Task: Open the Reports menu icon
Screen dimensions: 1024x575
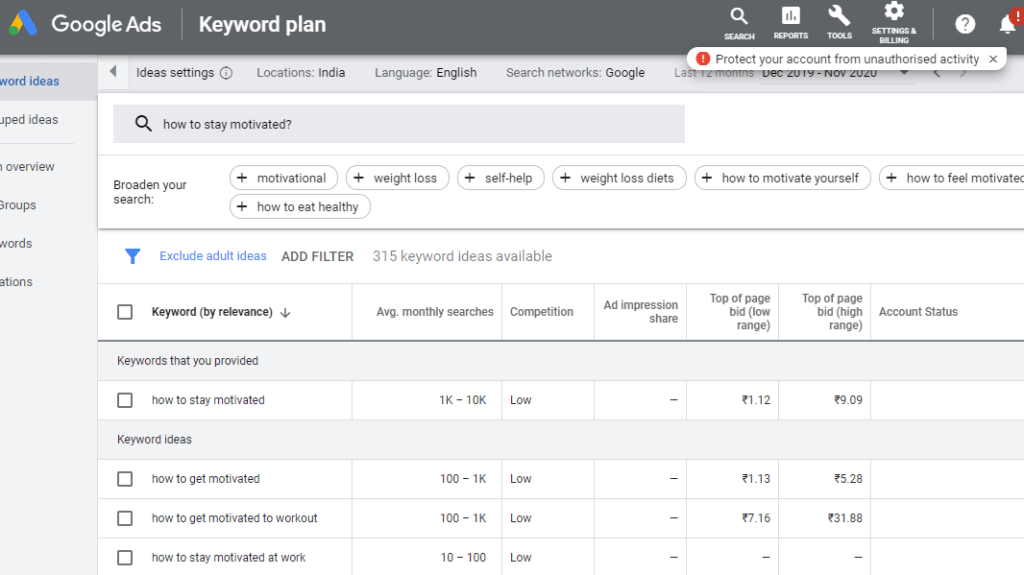Action: tap(791, 24)
